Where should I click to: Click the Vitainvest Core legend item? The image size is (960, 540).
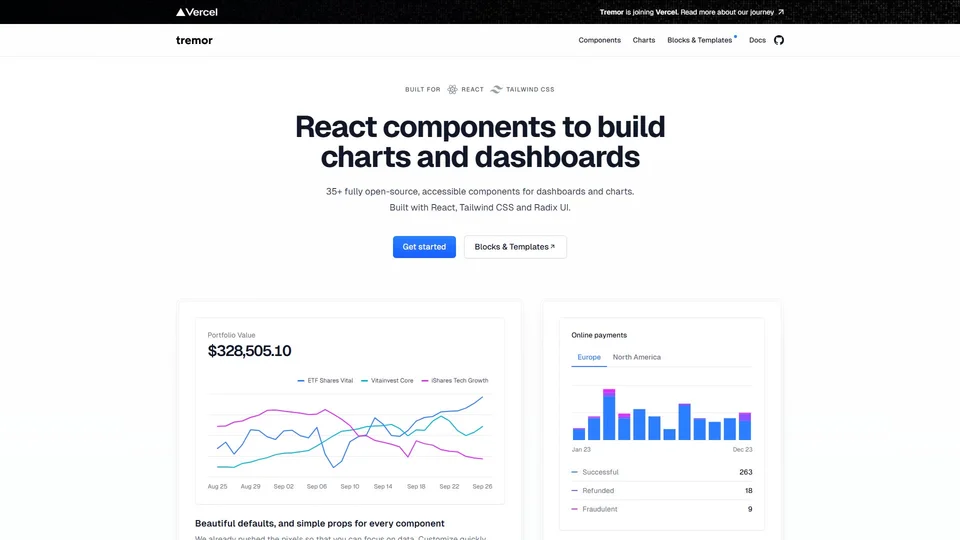387,381
